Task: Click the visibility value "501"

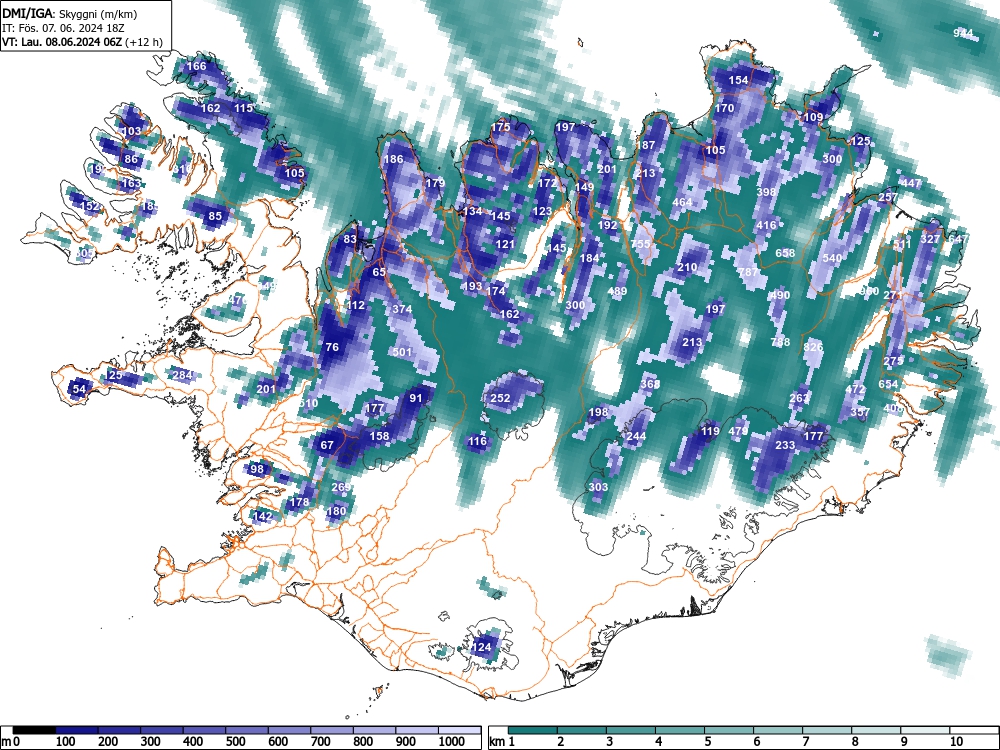Action: (x=402, y=352)
